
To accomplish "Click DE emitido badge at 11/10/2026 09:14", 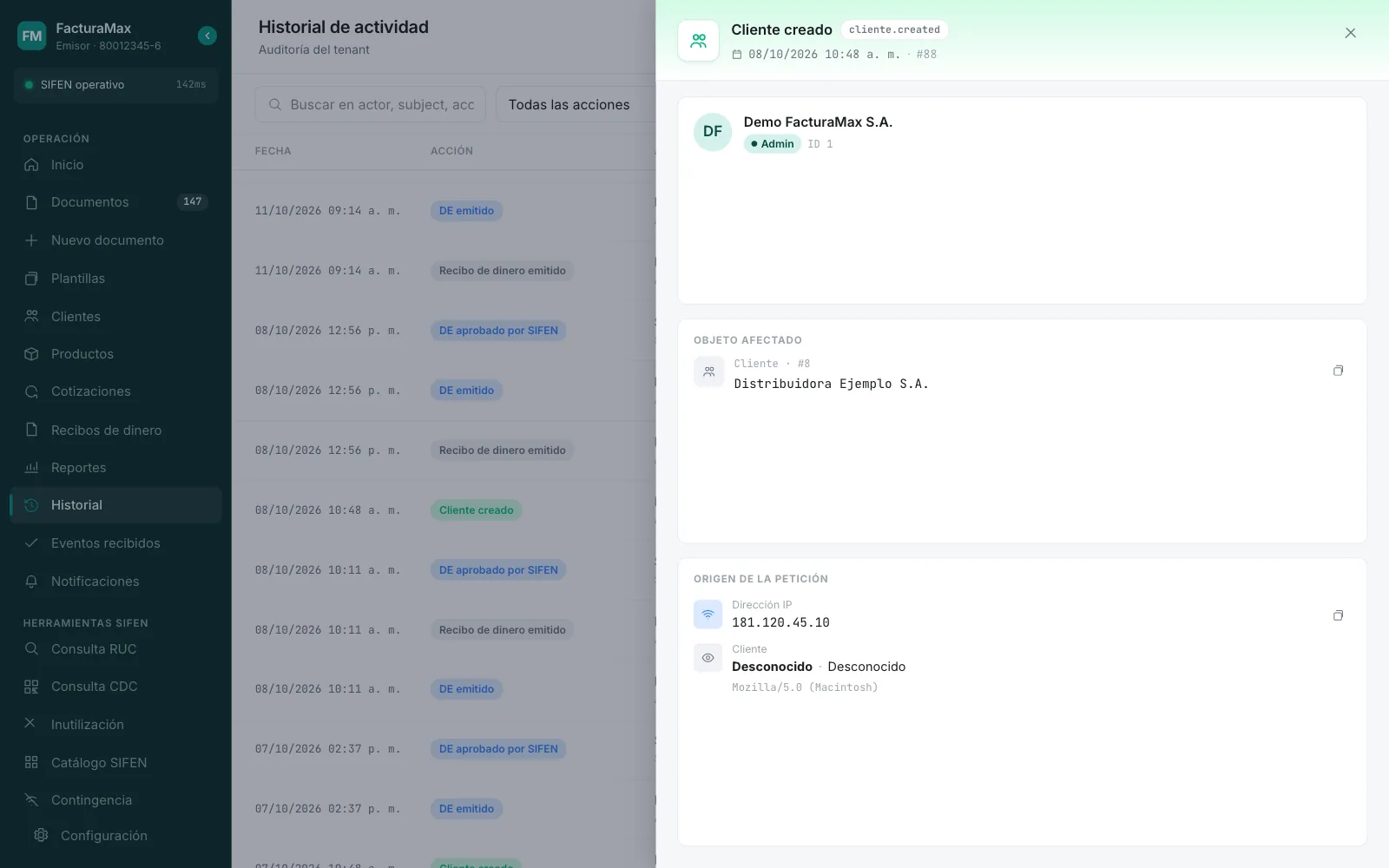I will click(x=466, y=211).
